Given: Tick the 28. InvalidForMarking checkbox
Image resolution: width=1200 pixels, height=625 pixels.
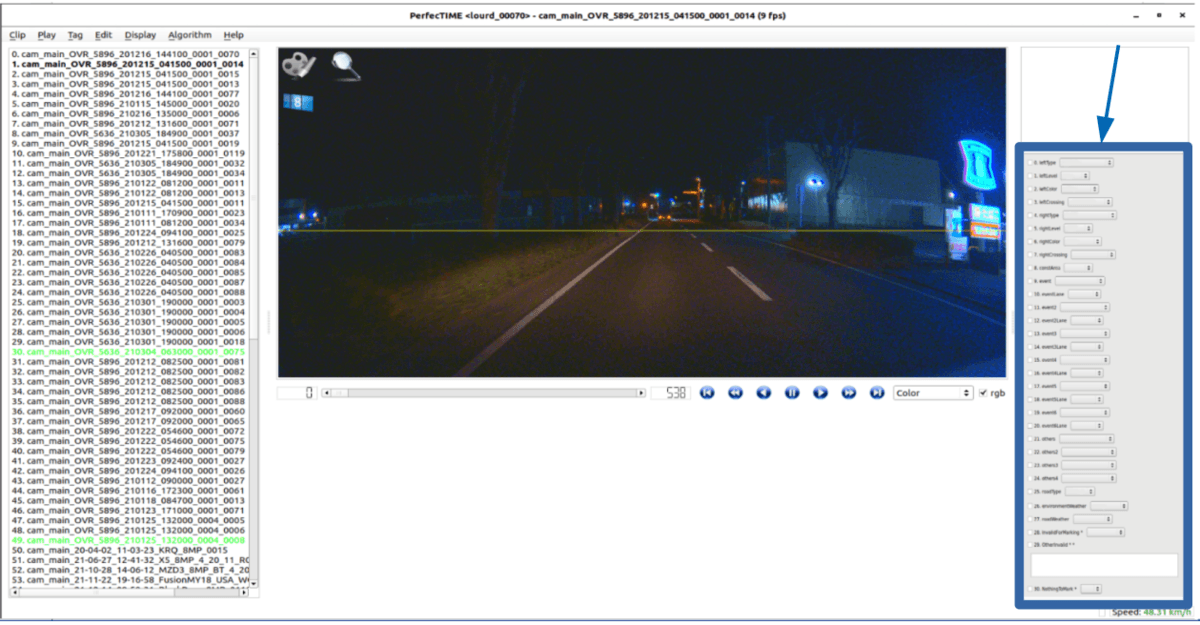Looking at the screenshot, I should [1030, 532].
